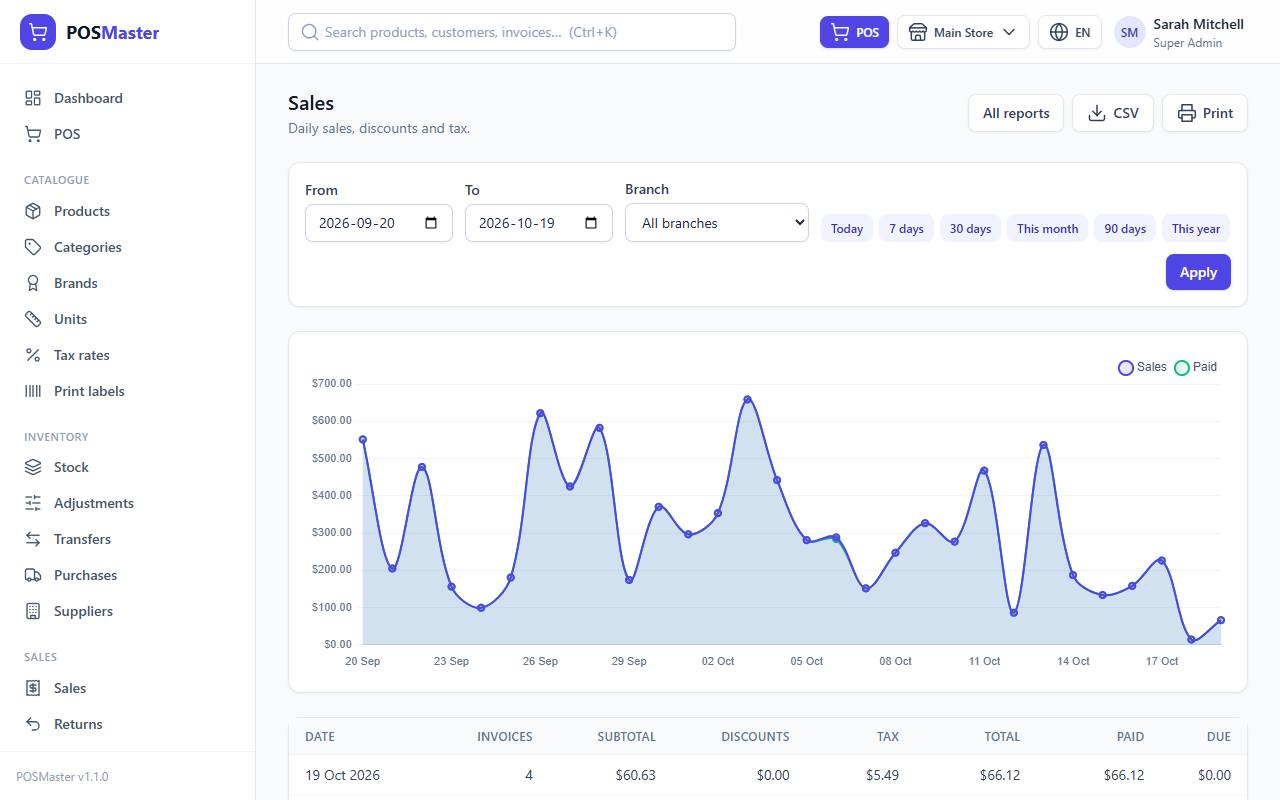Open the Branch dropdown showing All branches
Screen dimensions: 1280x800
point(717,223)
